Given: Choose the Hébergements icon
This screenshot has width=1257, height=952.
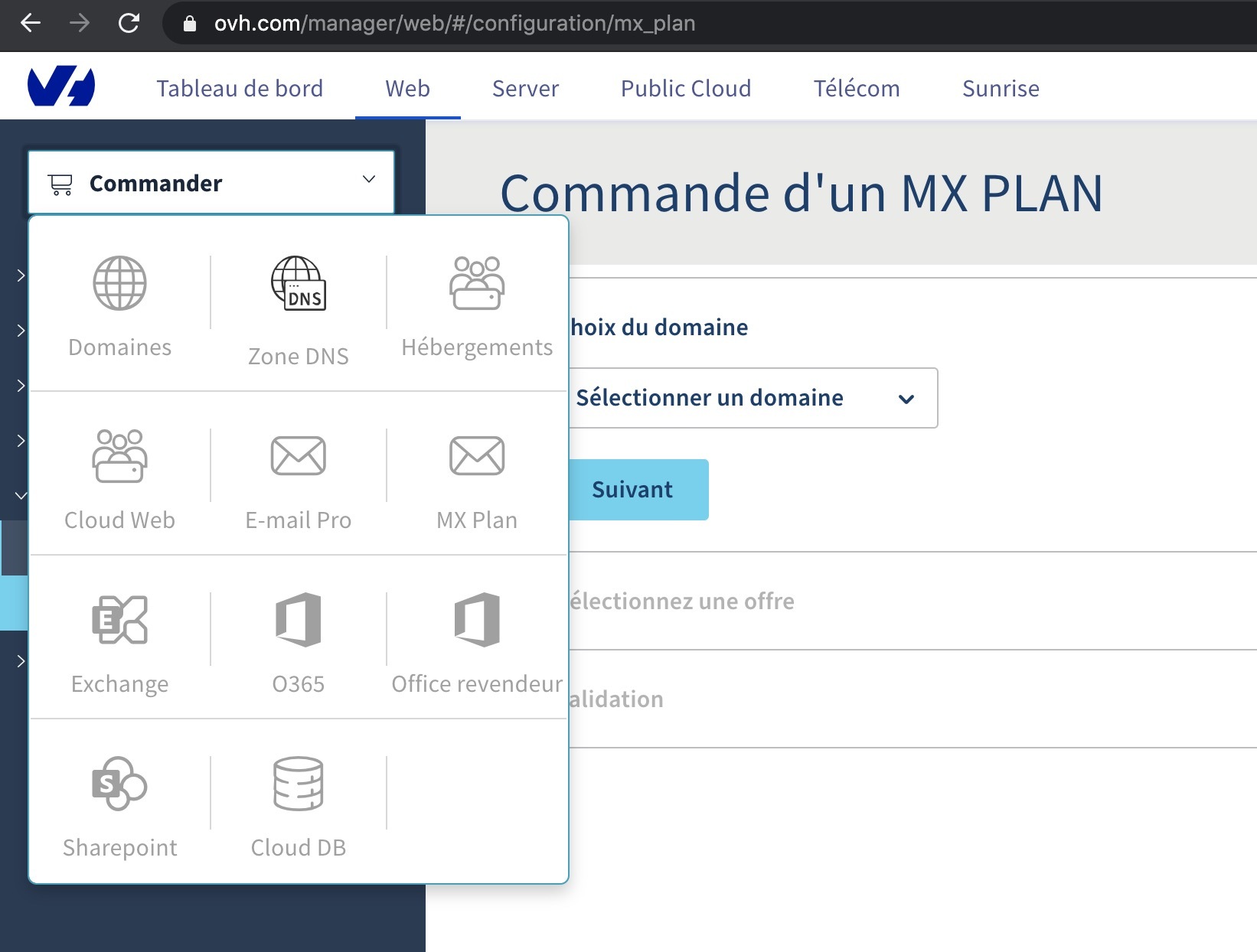Looking at the screenshot, I should (x=476, y=283).
